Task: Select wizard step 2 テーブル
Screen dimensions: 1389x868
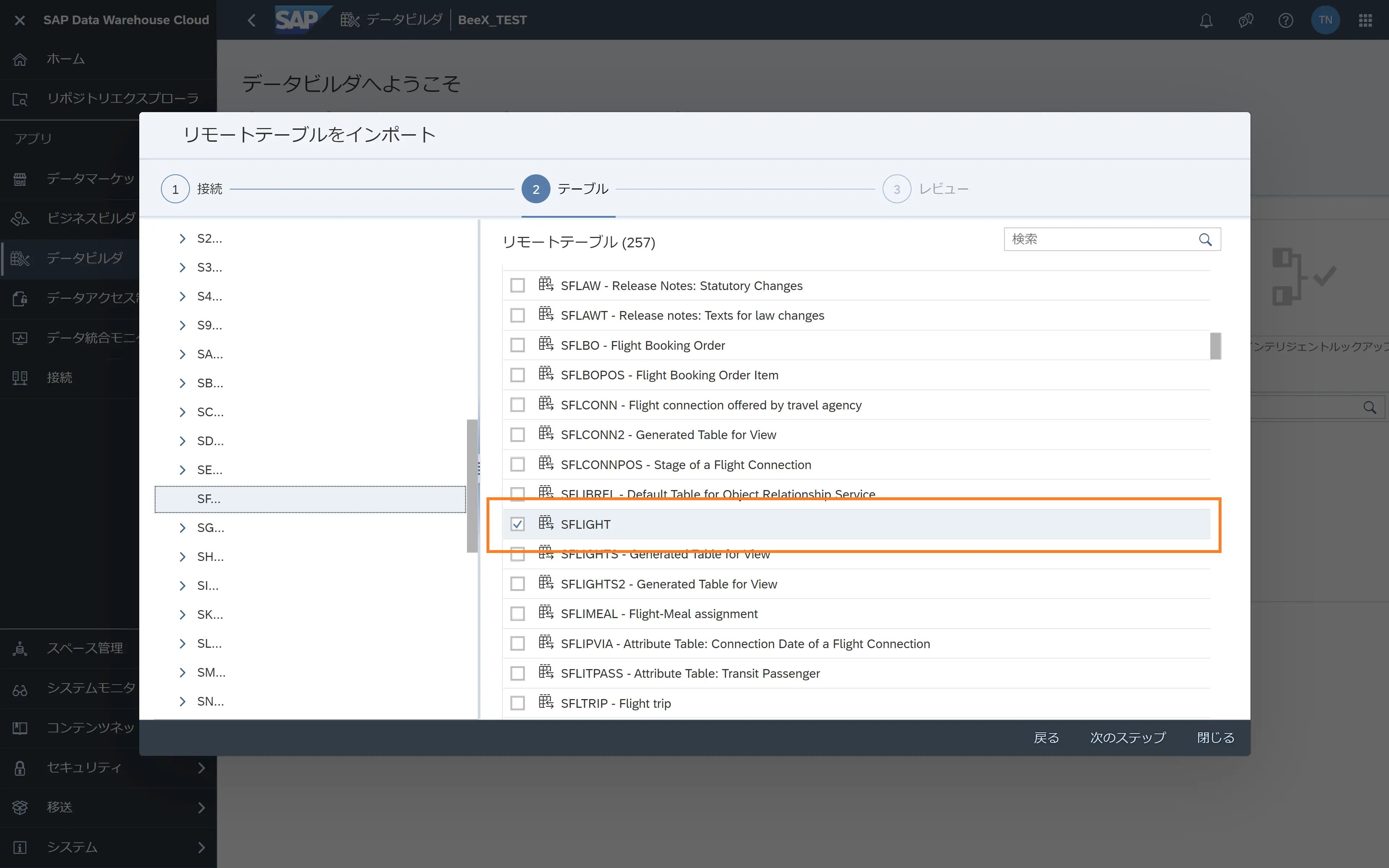Action: tap(565, 189)
